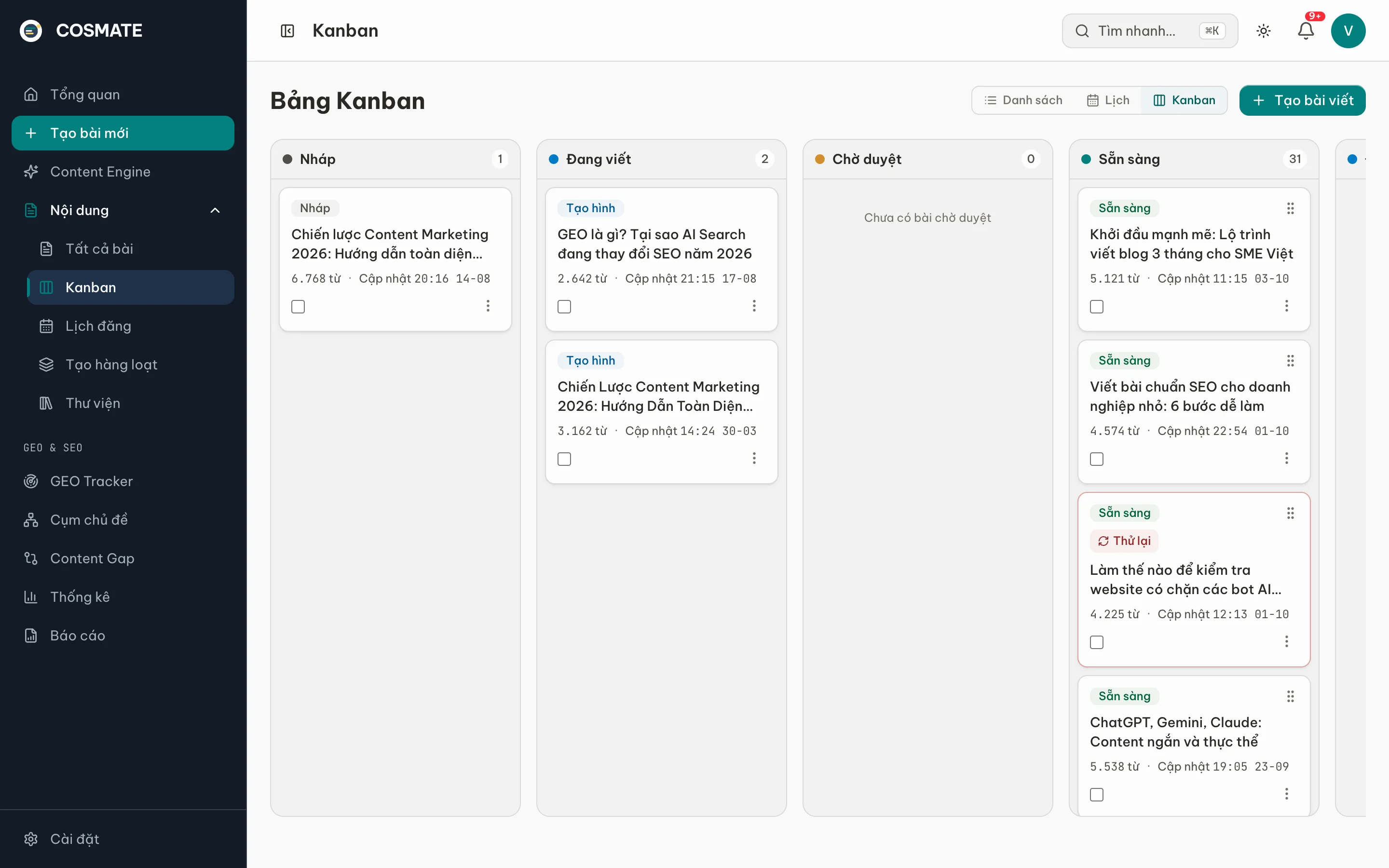Viewport: 1389px width, 868px height.
Task: Grab drag handle of ChatGPT, Gemini, Claude card
Action: pyautogui.click(x=1290, y=696)
